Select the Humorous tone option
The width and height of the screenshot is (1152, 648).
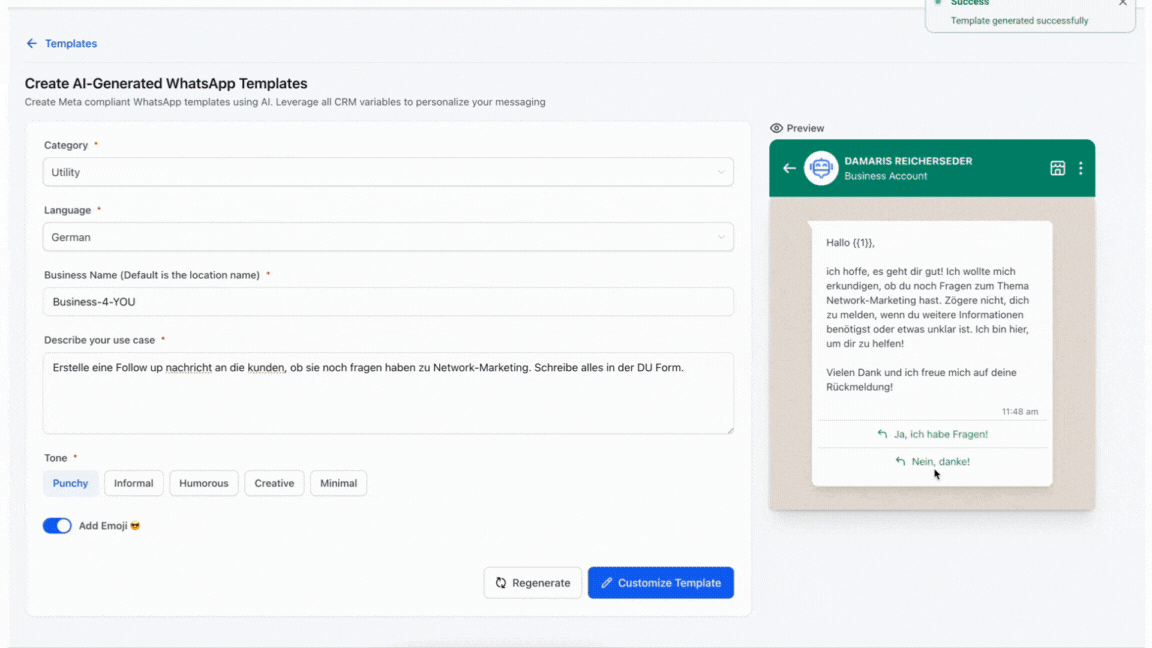[x=204, y=483]
